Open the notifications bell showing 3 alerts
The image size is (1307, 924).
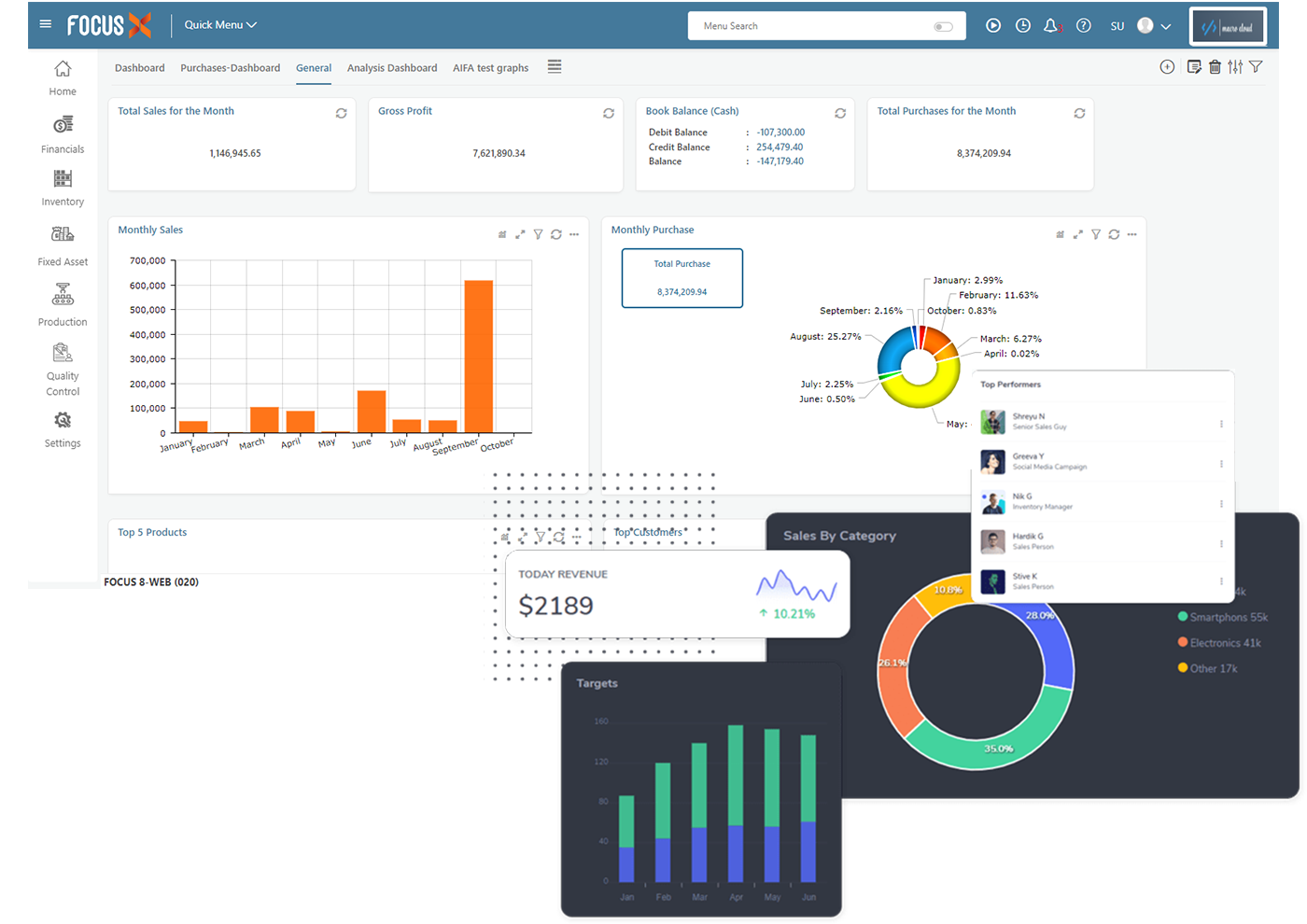pos(1052,25)
